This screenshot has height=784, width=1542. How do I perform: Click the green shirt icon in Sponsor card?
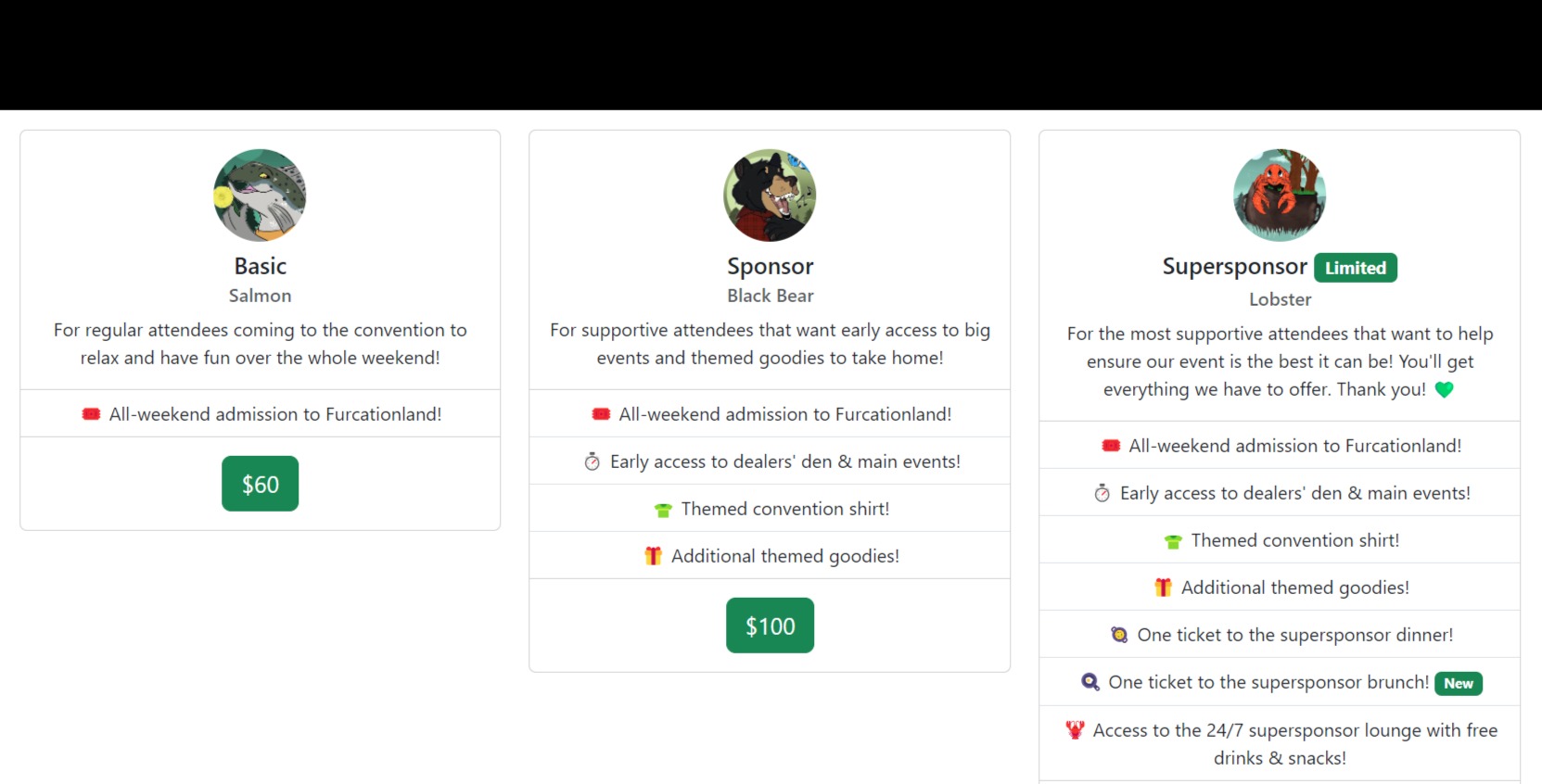pyautogui.click(x=663, y=510)
